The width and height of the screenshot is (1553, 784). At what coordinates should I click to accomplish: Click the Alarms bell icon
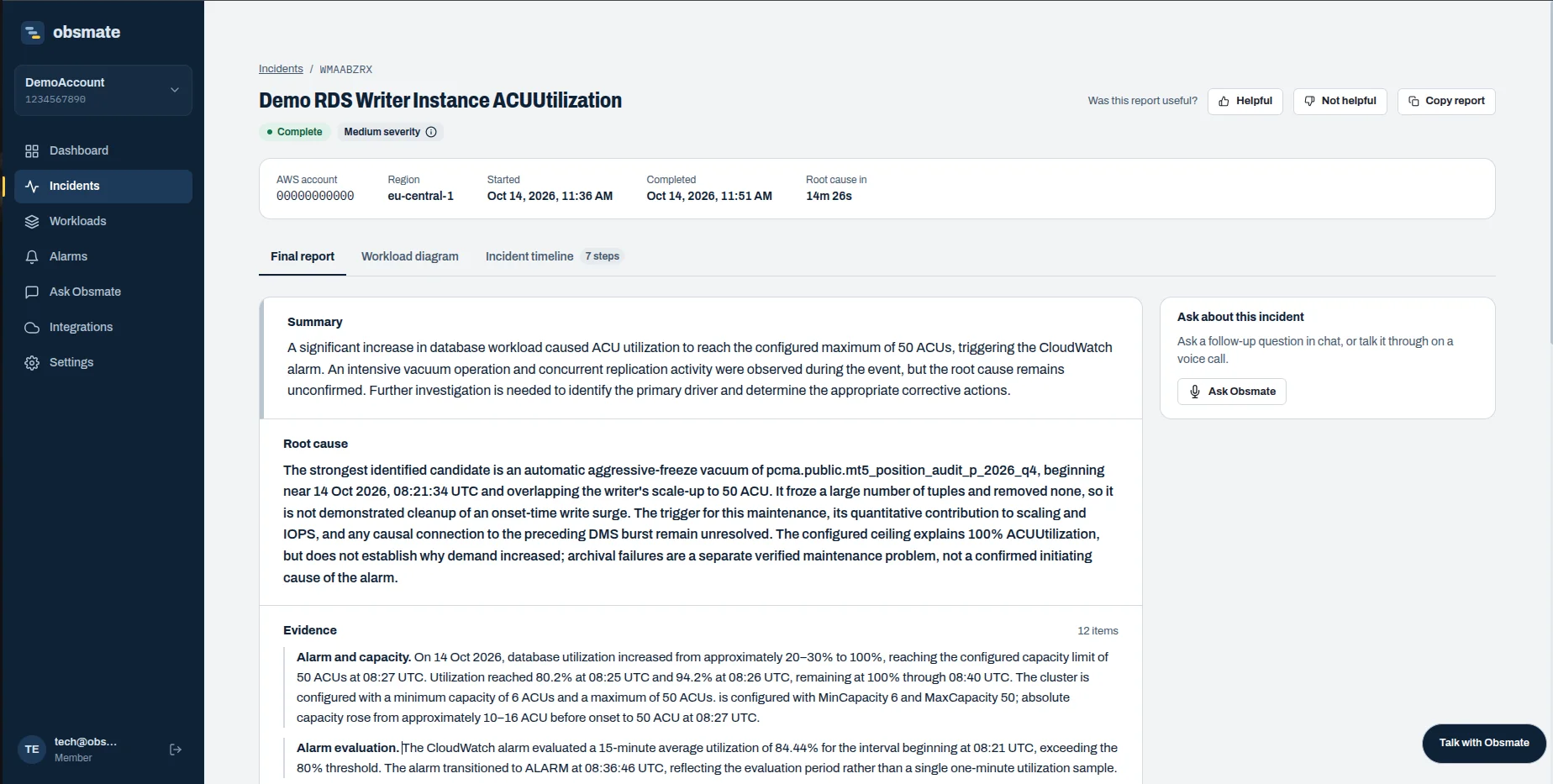tap(32, 257)
